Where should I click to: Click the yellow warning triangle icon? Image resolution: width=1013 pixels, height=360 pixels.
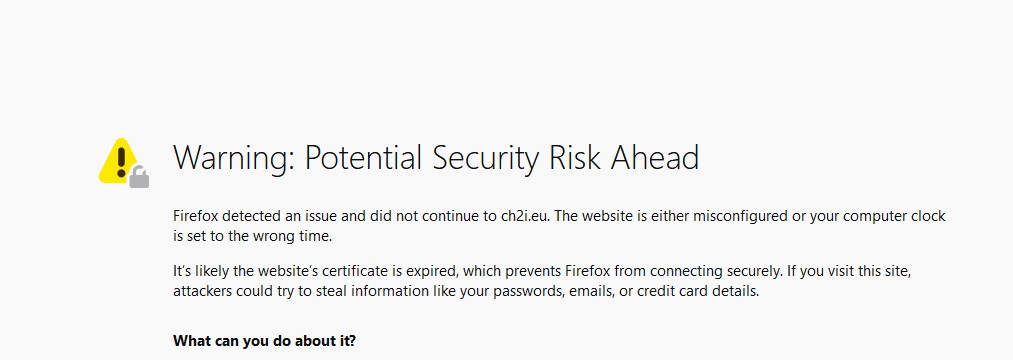(119, 160)
